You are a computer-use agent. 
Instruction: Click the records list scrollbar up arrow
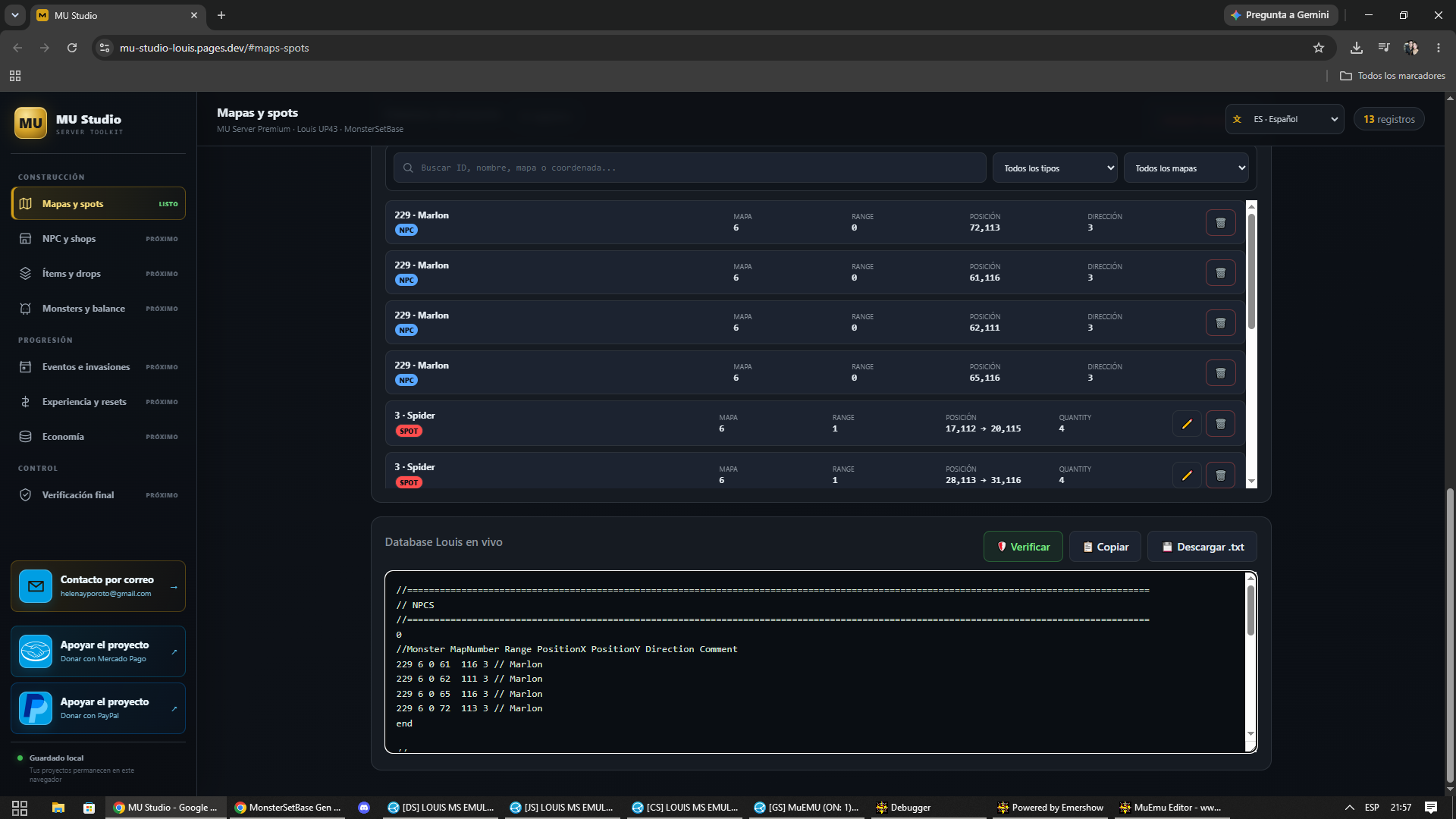click(1251, 206)
